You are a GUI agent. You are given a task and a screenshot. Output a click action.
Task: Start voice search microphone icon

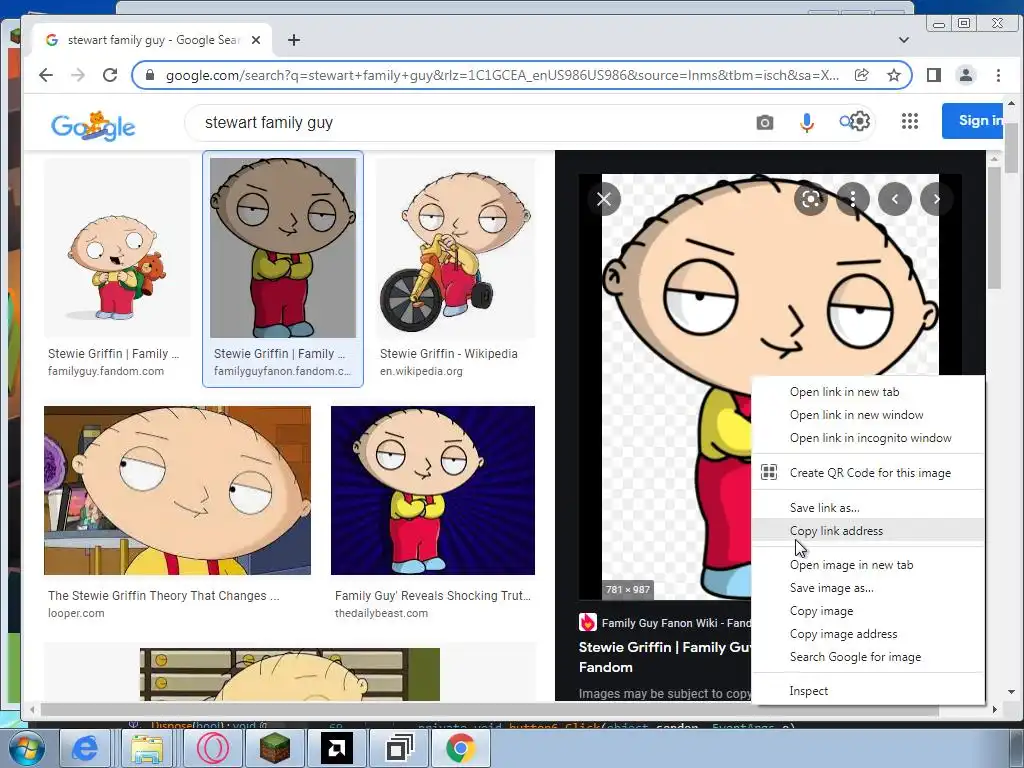[x=807, y=122]
